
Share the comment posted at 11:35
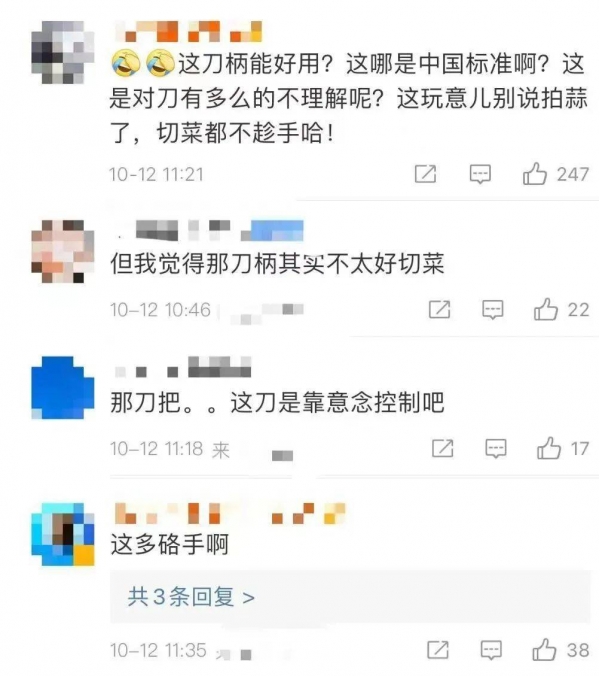(x=438, y=650)
